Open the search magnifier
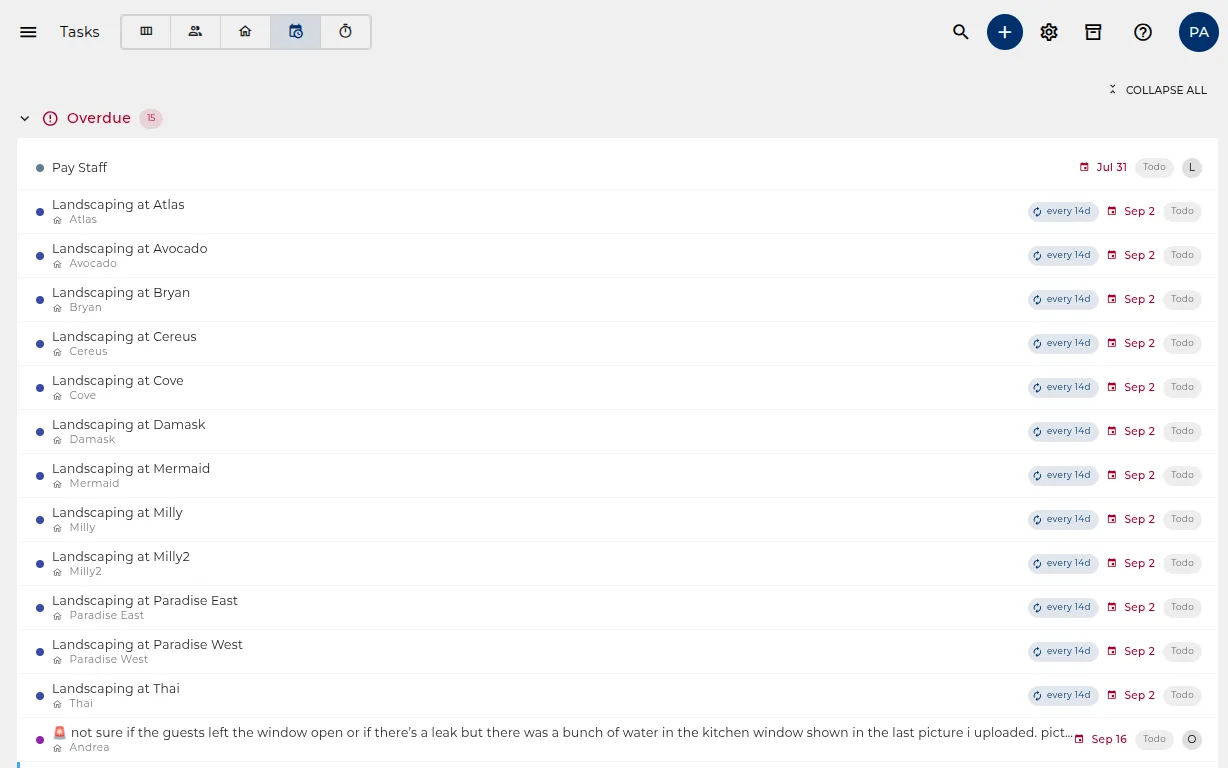Image resolution: width=1228 pixels, height=768 pixels. [961, 32]
